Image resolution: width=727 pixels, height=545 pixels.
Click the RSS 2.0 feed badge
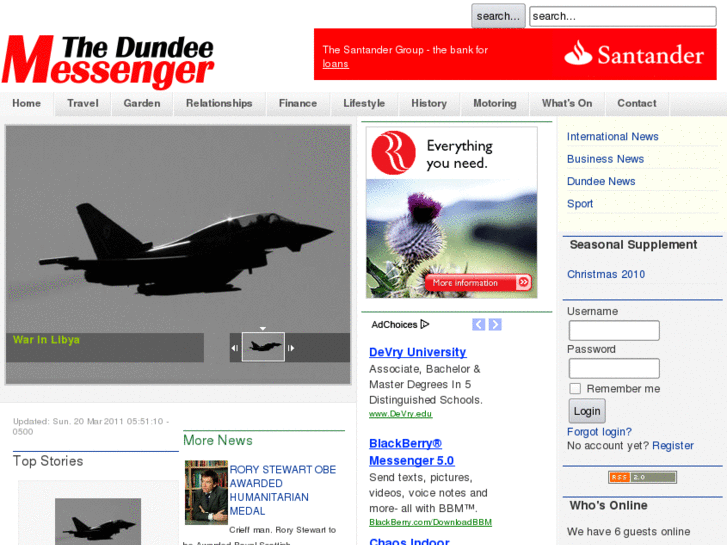[x=642, y=477]
